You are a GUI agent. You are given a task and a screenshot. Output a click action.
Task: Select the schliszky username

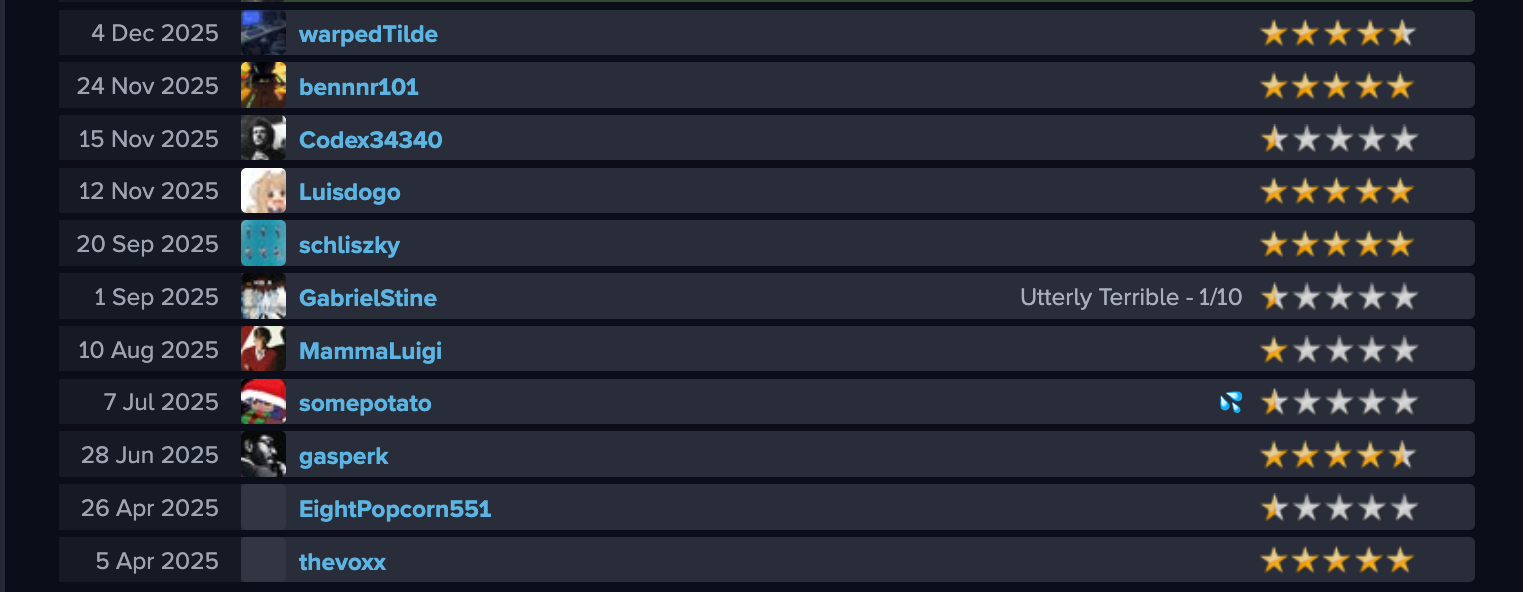point(349,245)
